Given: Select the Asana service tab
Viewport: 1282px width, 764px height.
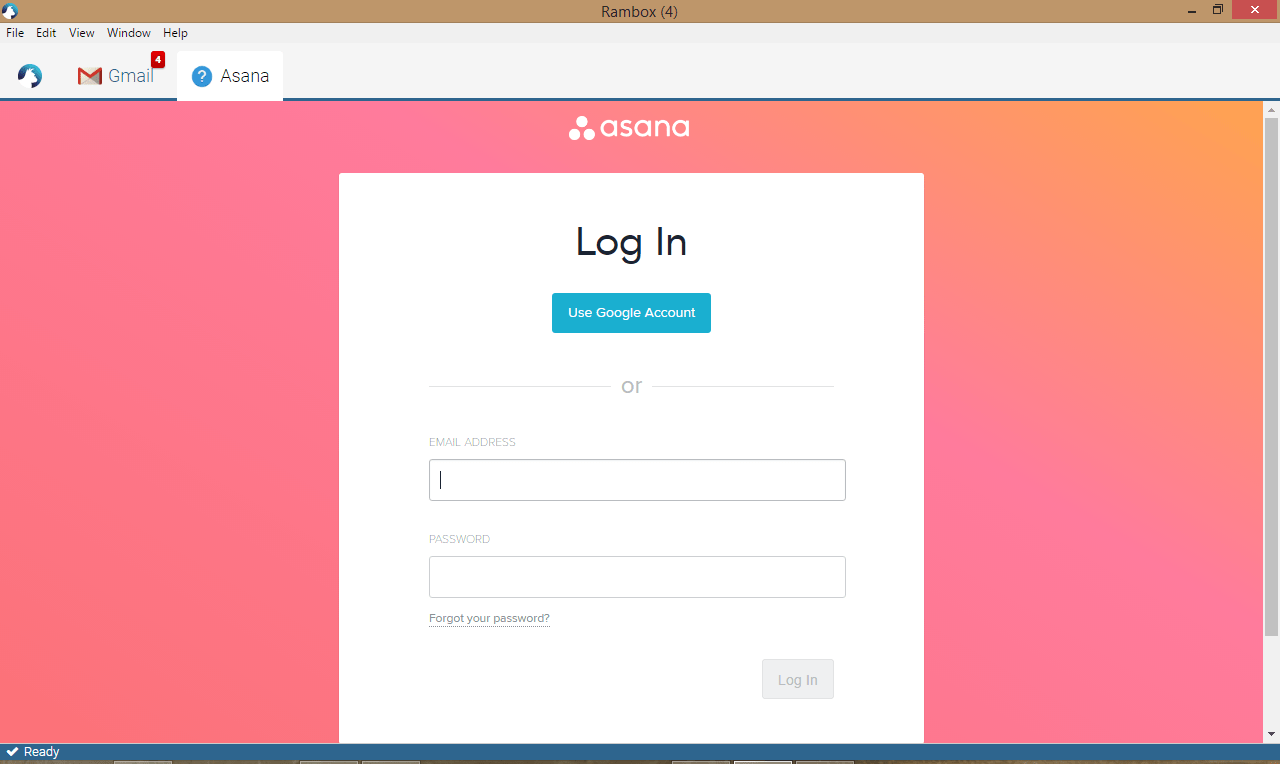Looking at the screenshot, I should [x=230, y=76].
